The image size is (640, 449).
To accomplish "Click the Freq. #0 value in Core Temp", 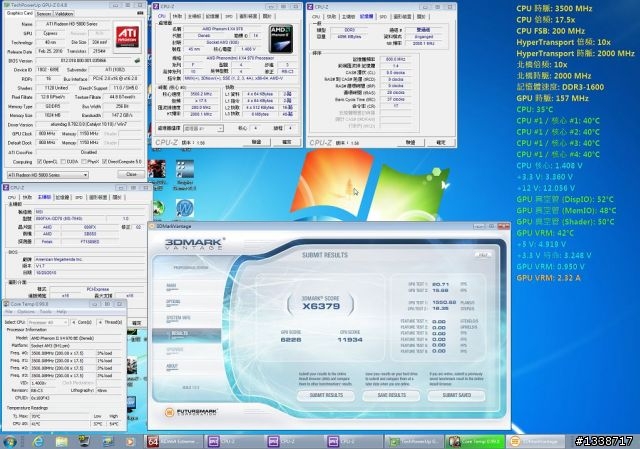I will [x=62, y=353].
